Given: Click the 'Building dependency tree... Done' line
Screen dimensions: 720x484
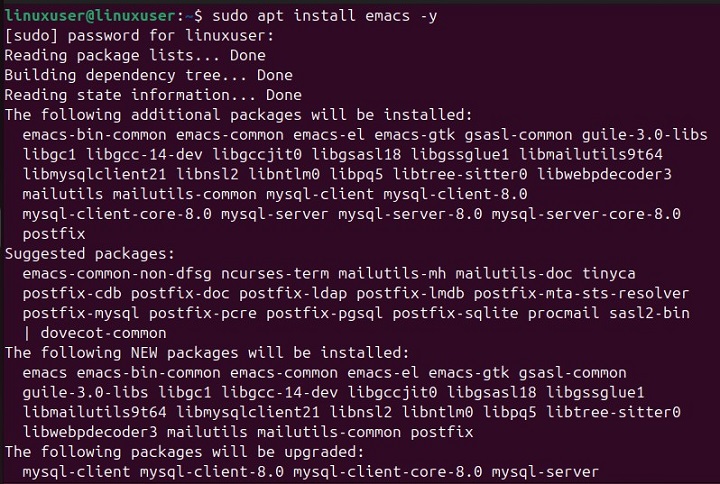Looking at the screenshot, I should point(147,75).
